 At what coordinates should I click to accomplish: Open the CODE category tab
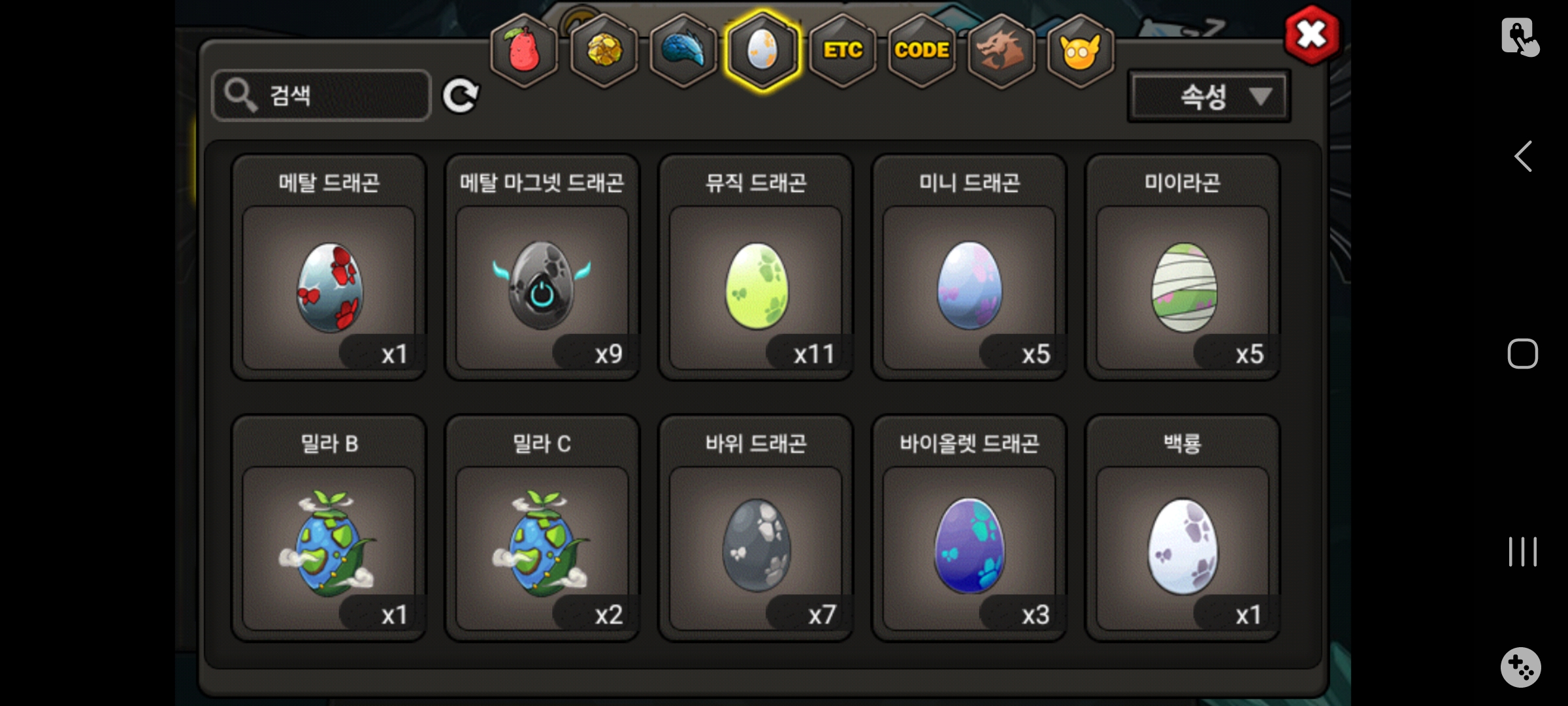click(922, 50)
